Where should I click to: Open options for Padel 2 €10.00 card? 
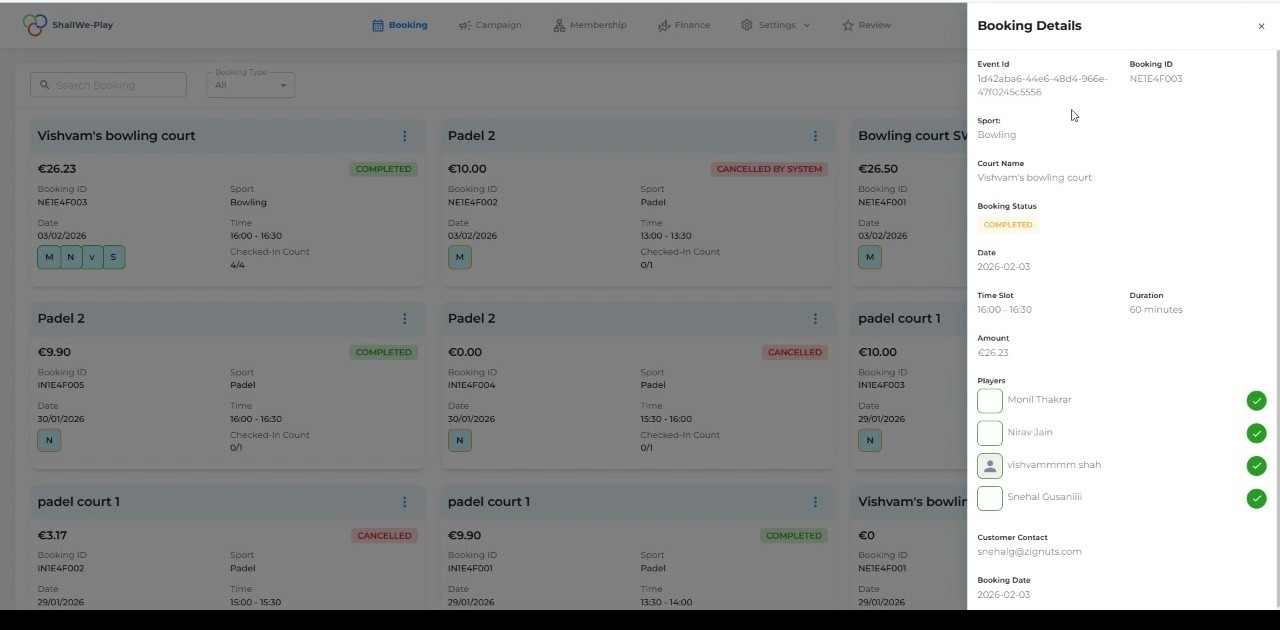(815, 136)
